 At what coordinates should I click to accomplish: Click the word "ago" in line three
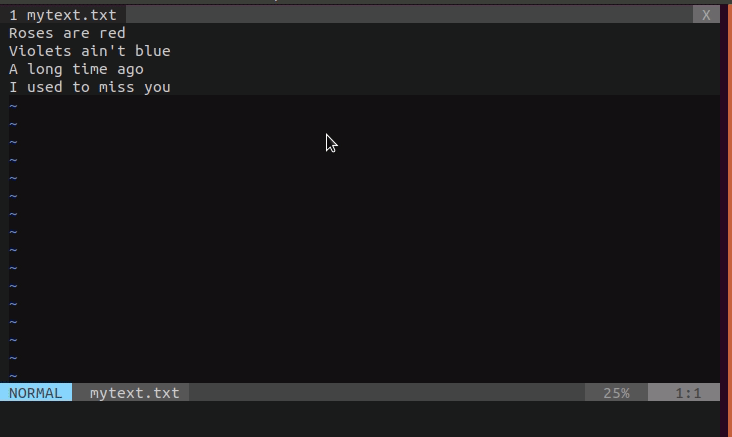point(130,69)
